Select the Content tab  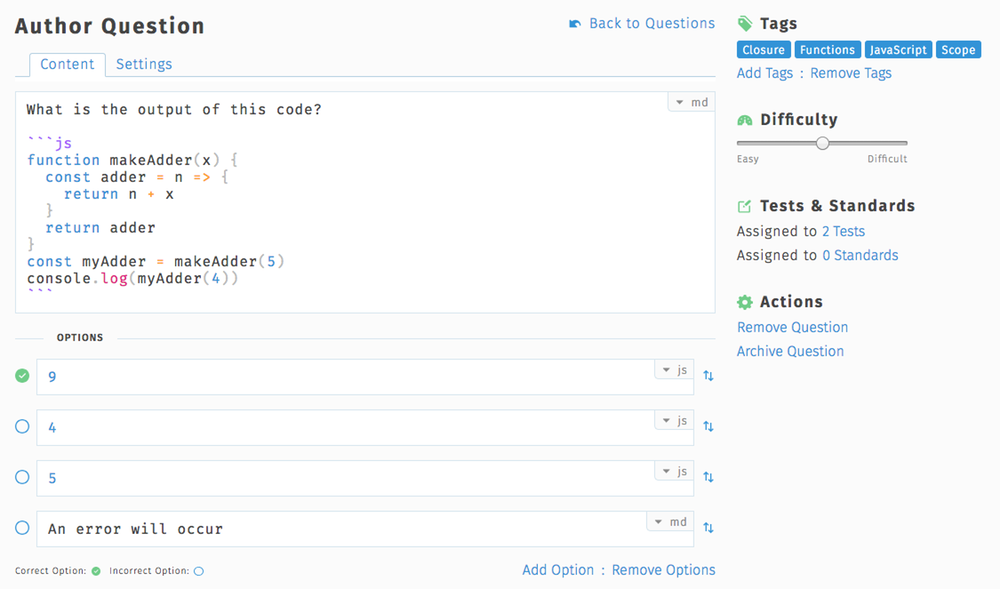point(67,64)
